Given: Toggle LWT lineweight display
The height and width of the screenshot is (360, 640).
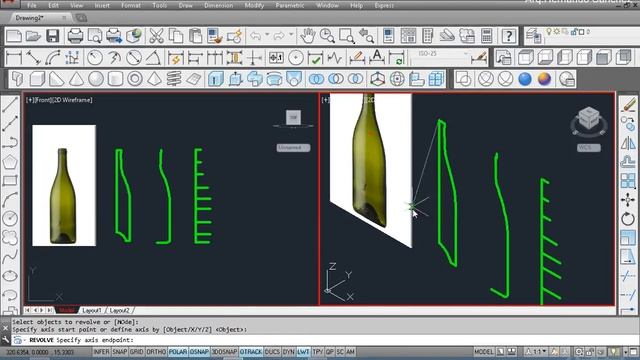Looking at the screenshot, I should 303,352.
